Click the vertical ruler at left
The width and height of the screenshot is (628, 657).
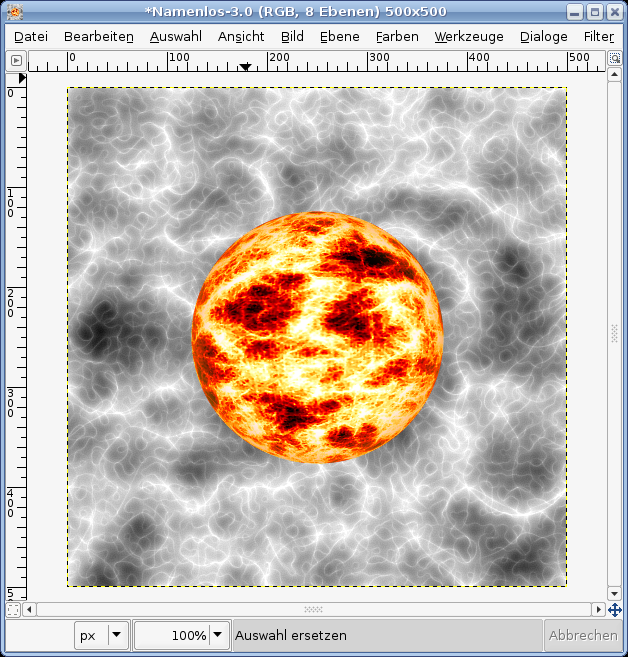click(x=16, y=336)
